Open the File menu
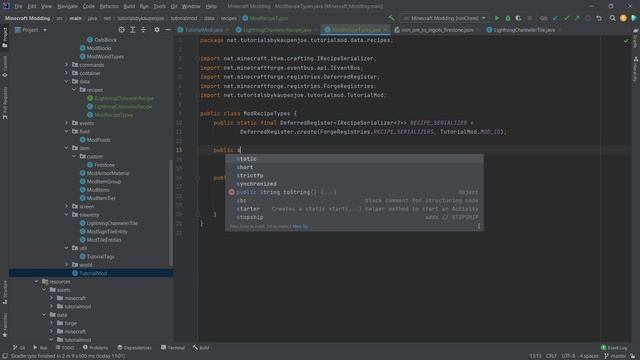The image size is (640, 360). click(18, 7)
